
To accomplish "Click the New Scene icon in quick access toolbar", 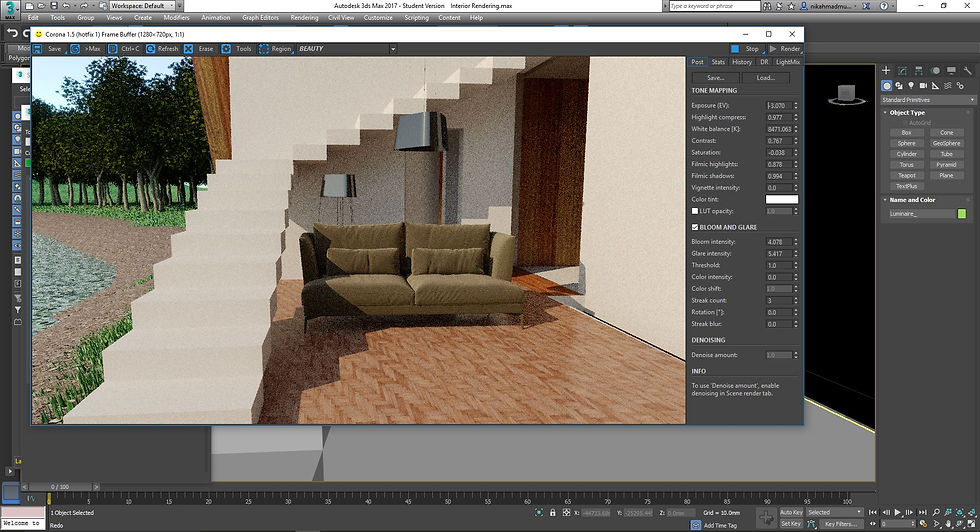I will 29,6.
